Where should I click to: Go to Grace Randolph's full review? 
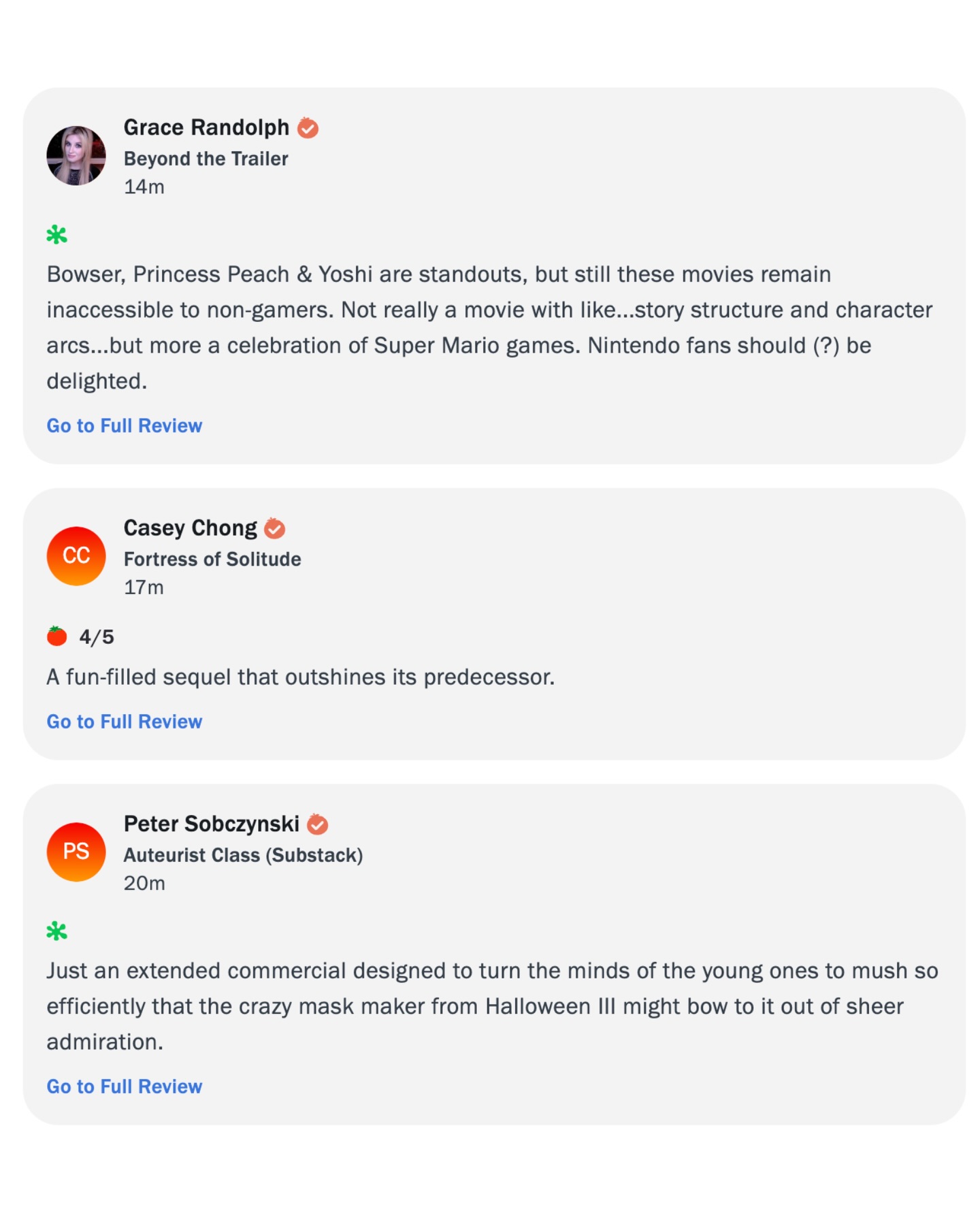pyautogui.click(x=125, y=425)
